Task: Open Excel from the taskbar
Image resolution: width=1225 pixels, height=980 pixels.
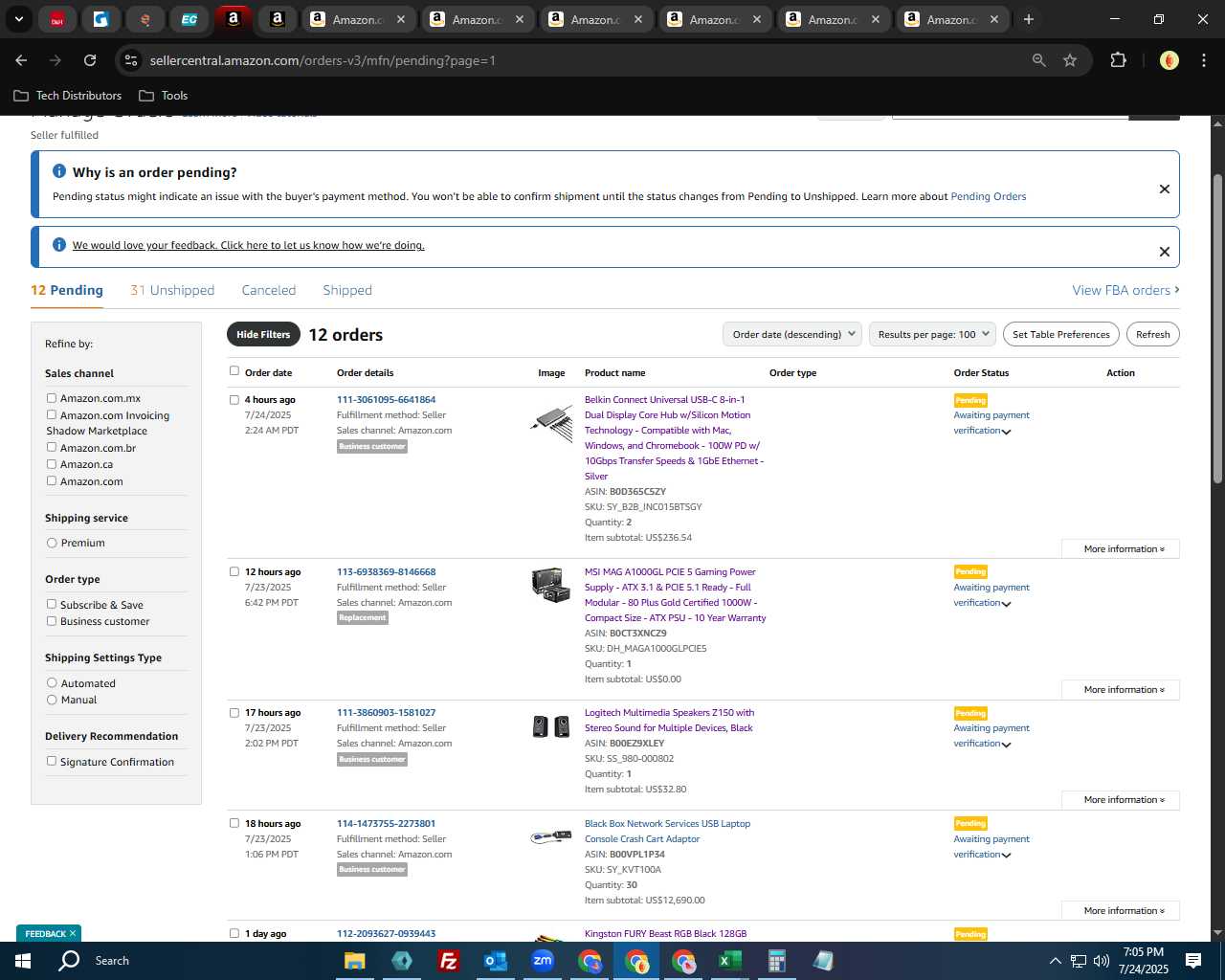Action: pos(729,961)
